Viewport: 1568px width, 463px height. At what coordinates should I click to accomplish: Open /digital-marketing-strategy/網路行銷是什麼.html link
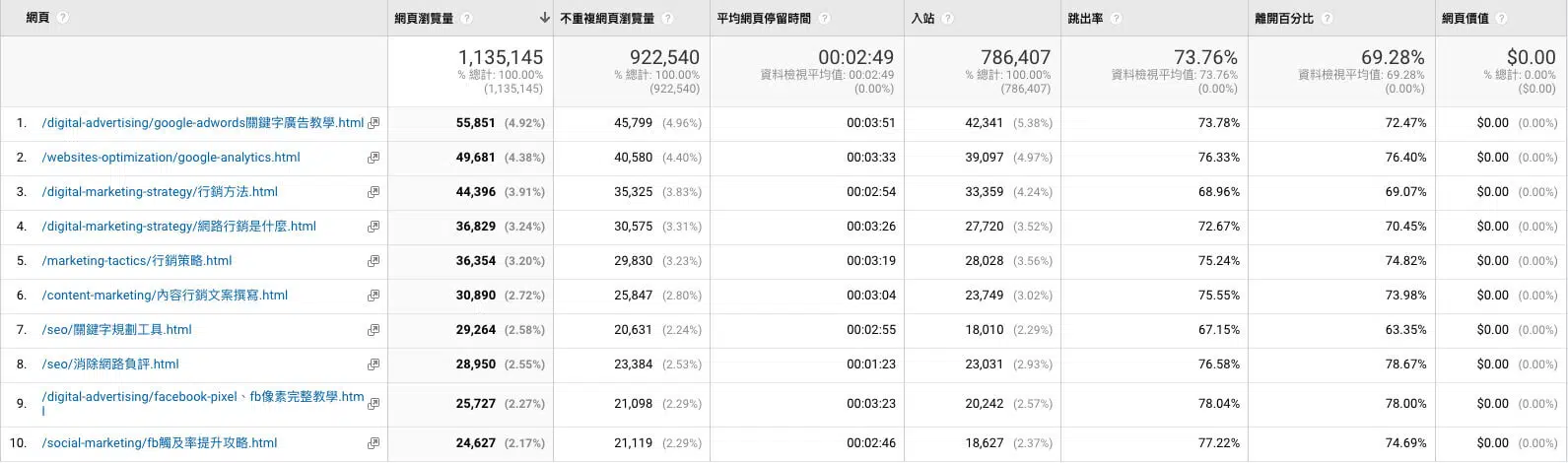178,227
